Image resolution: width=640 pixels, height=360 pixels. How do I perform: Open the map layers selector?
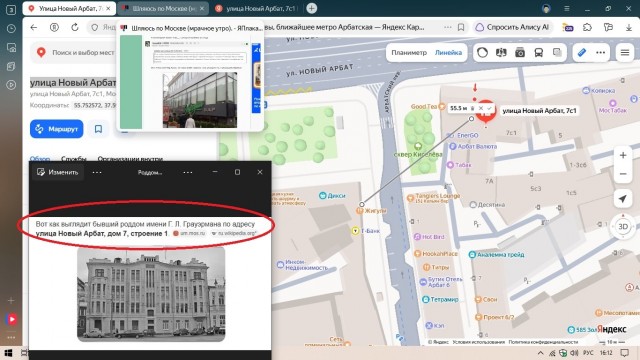557,53
